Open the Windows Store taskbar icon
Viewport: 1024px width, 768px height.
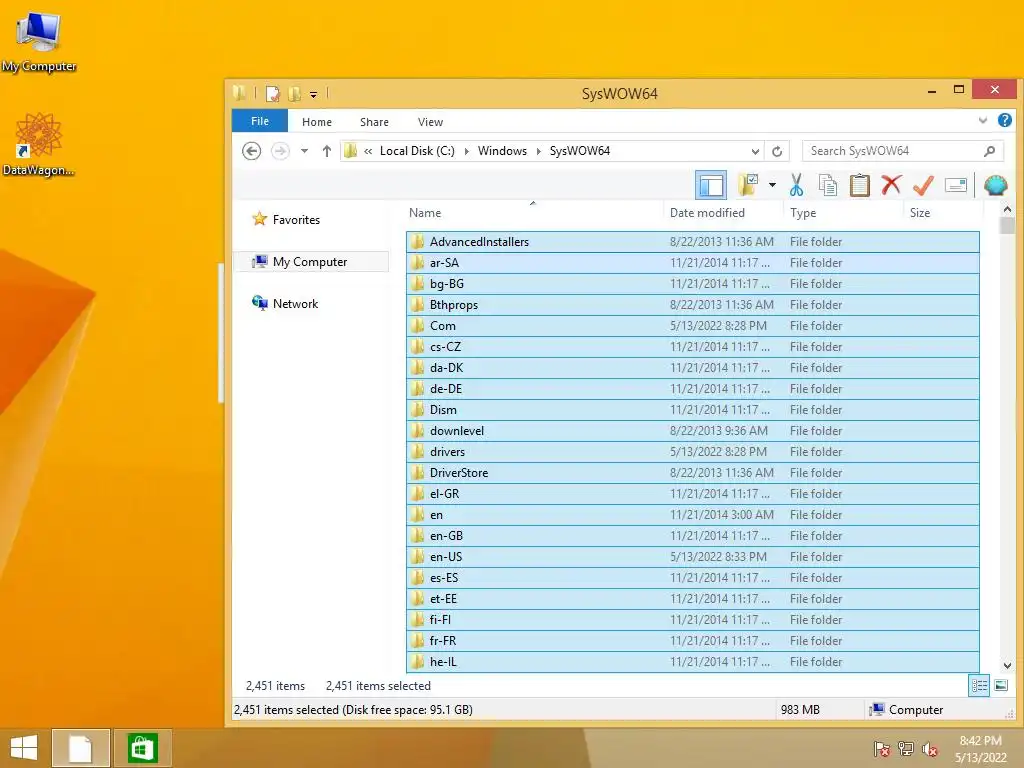point(142,748)
